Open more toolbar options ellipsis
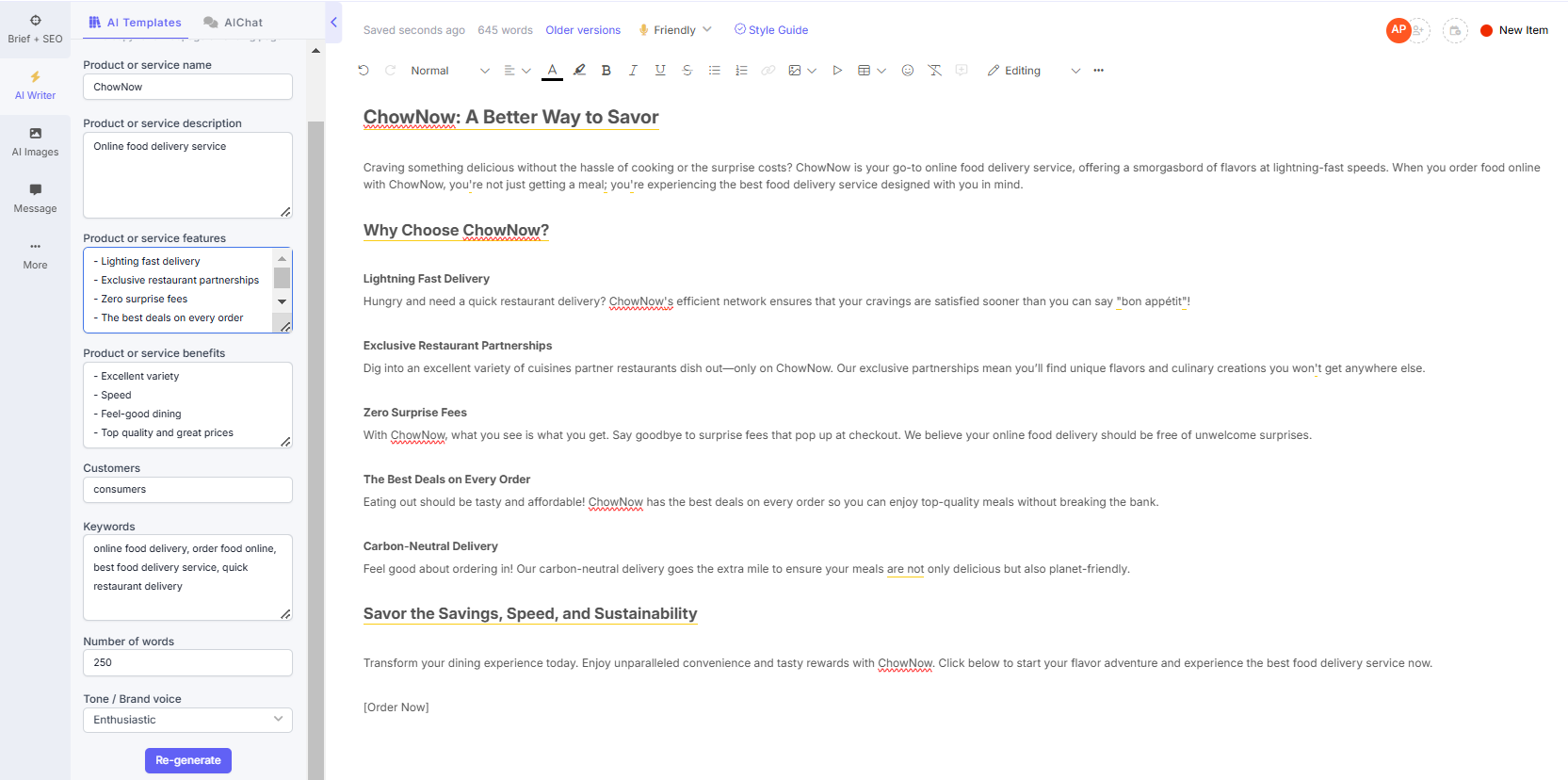 pos(1098,71)
